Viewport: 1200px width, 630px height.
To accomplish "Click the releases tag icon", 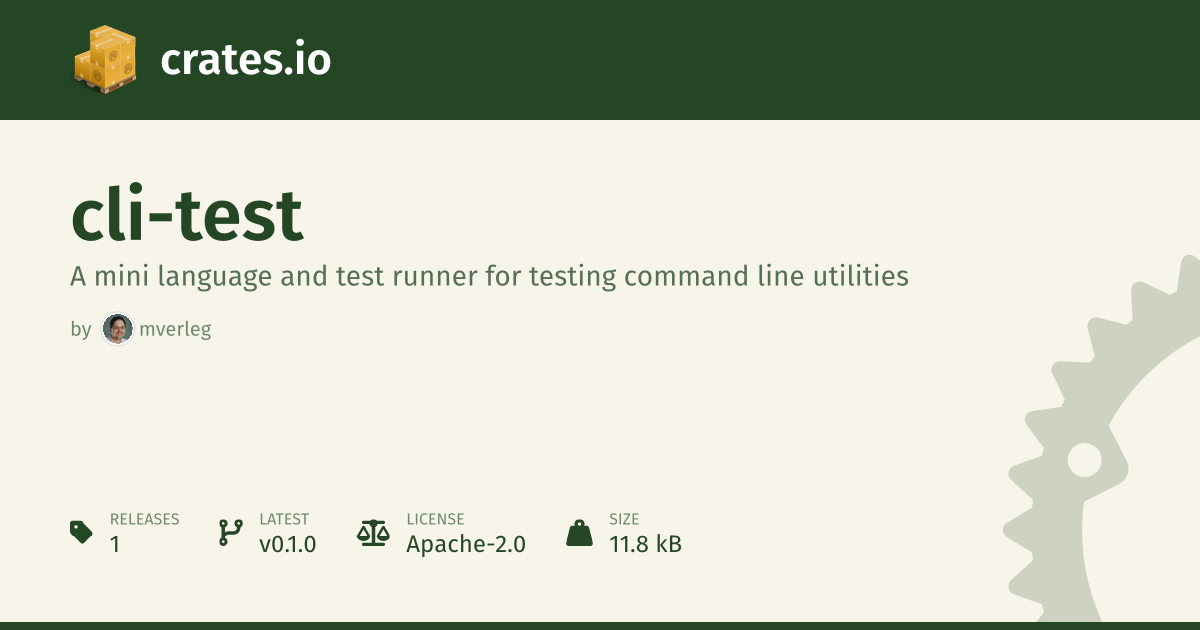I will tap(82, 532).
